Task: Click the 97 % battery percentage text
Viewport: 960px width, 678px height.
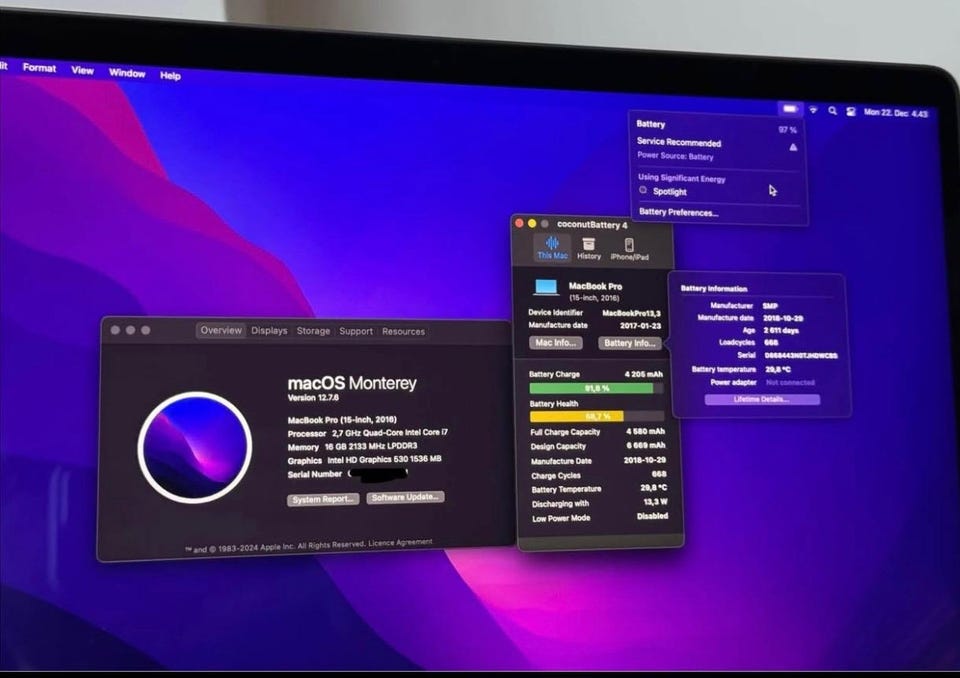Action: [787, 130]
